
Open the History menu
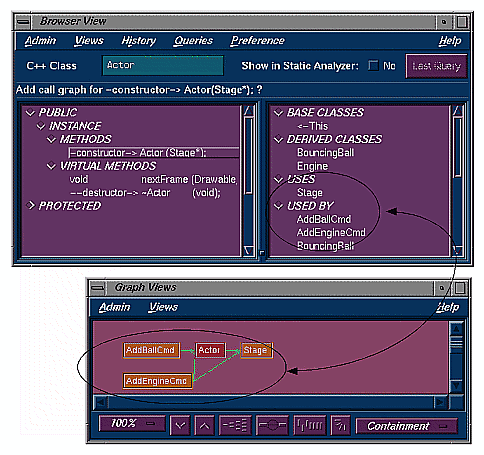click(x=138, y=41)
